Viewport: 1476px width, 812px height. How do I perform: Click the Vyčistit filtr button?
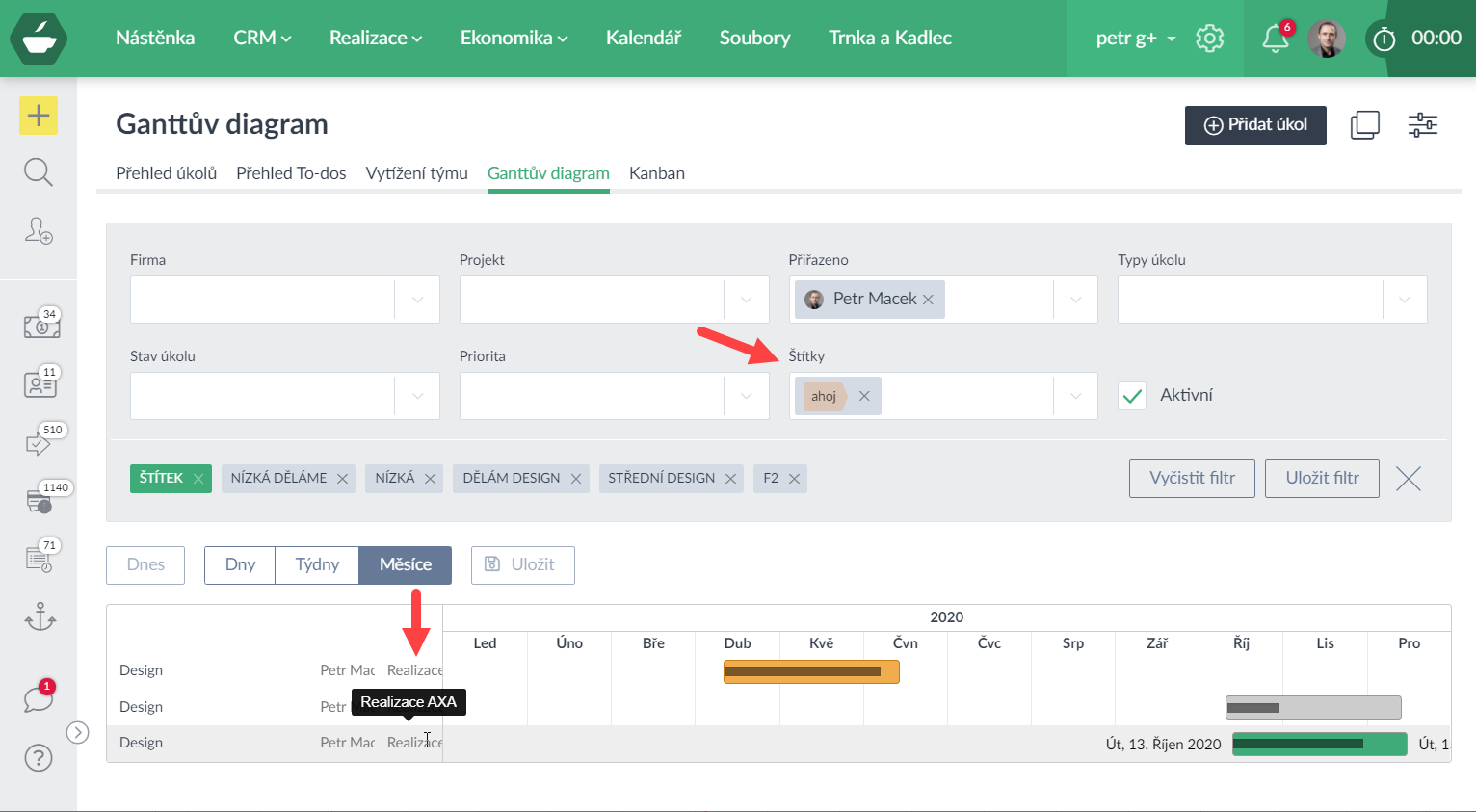coord(1191,478)
